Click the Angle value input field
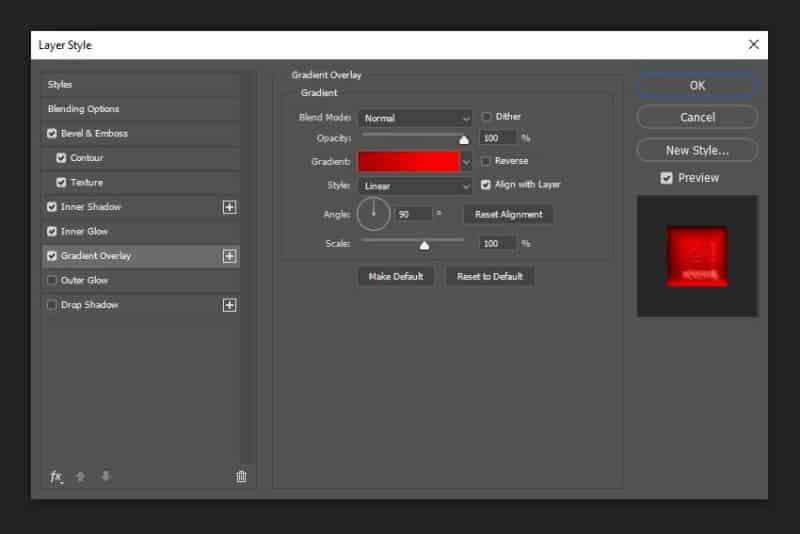Screen dimensions: 800x534 pos(414,215)
